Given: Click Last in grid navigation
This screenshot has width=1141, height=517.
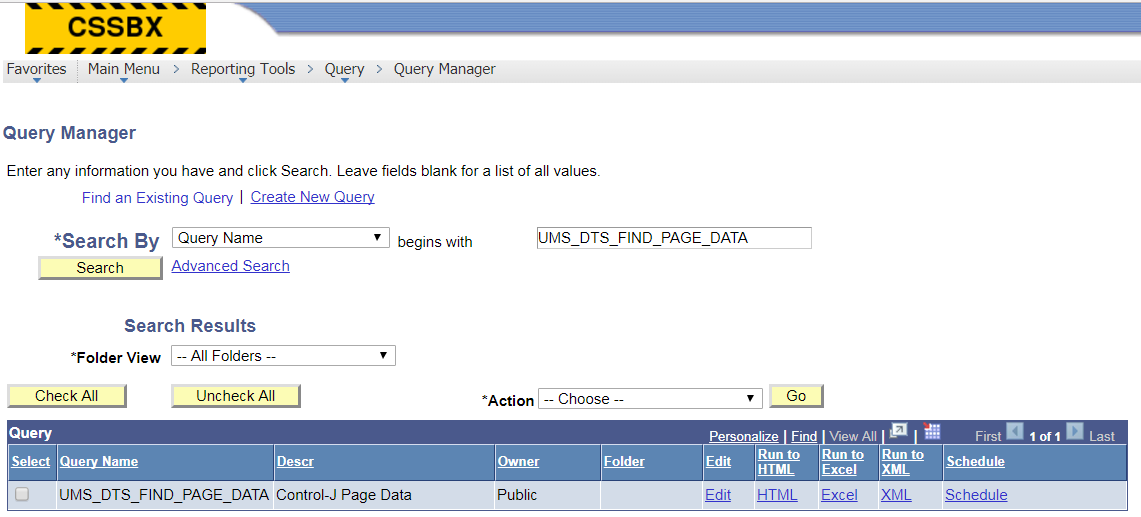Looking at the screenshot, I should (1102, 436).
